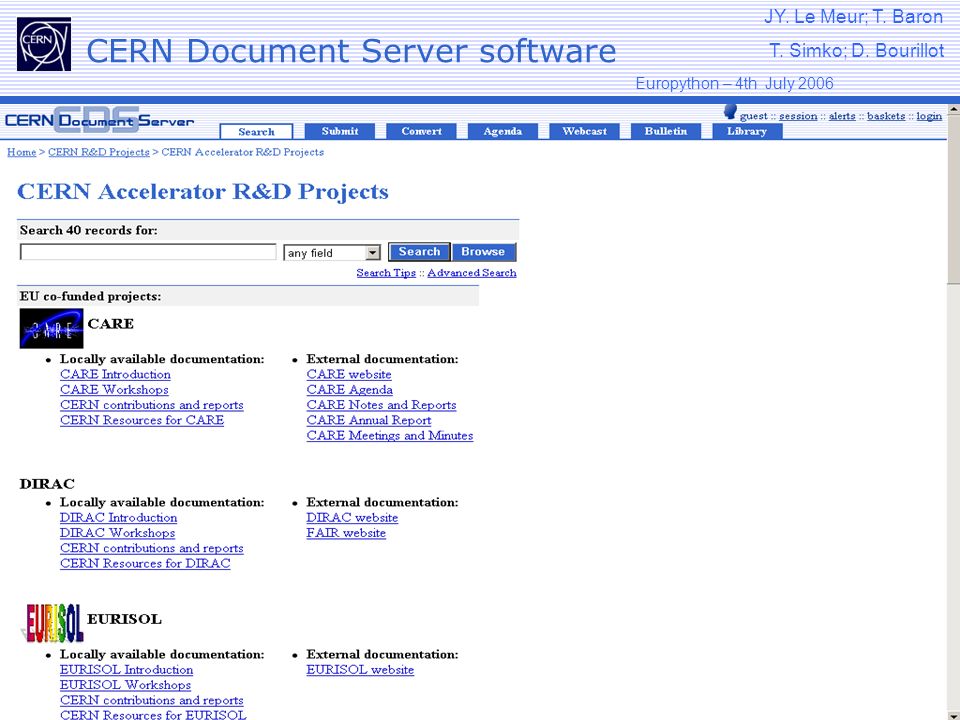The image size is (960, 720).
Task: Open the Advanced Search link
Action: click(471, 273)
